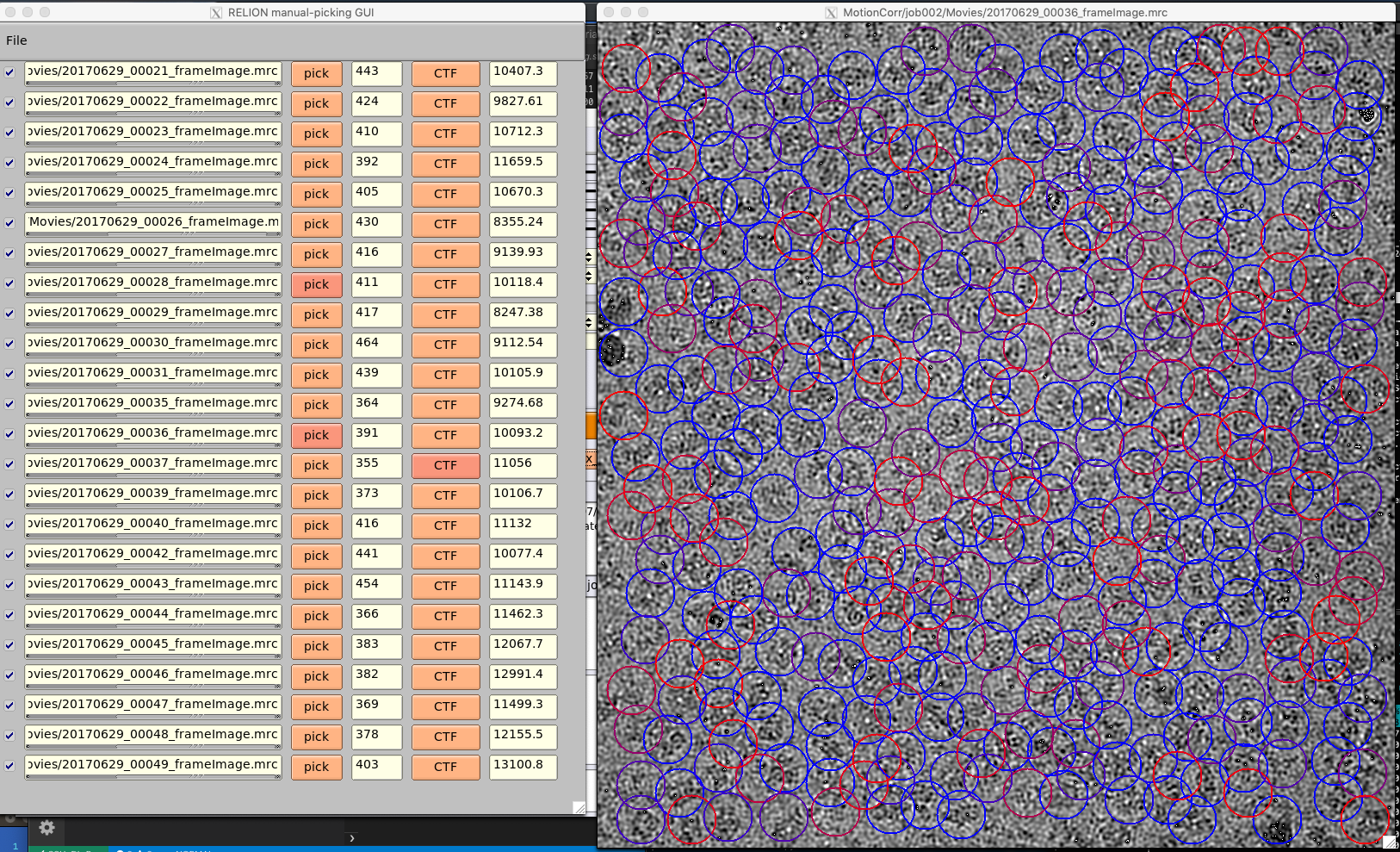Click particle count field showing 464

tap(376, 345)
